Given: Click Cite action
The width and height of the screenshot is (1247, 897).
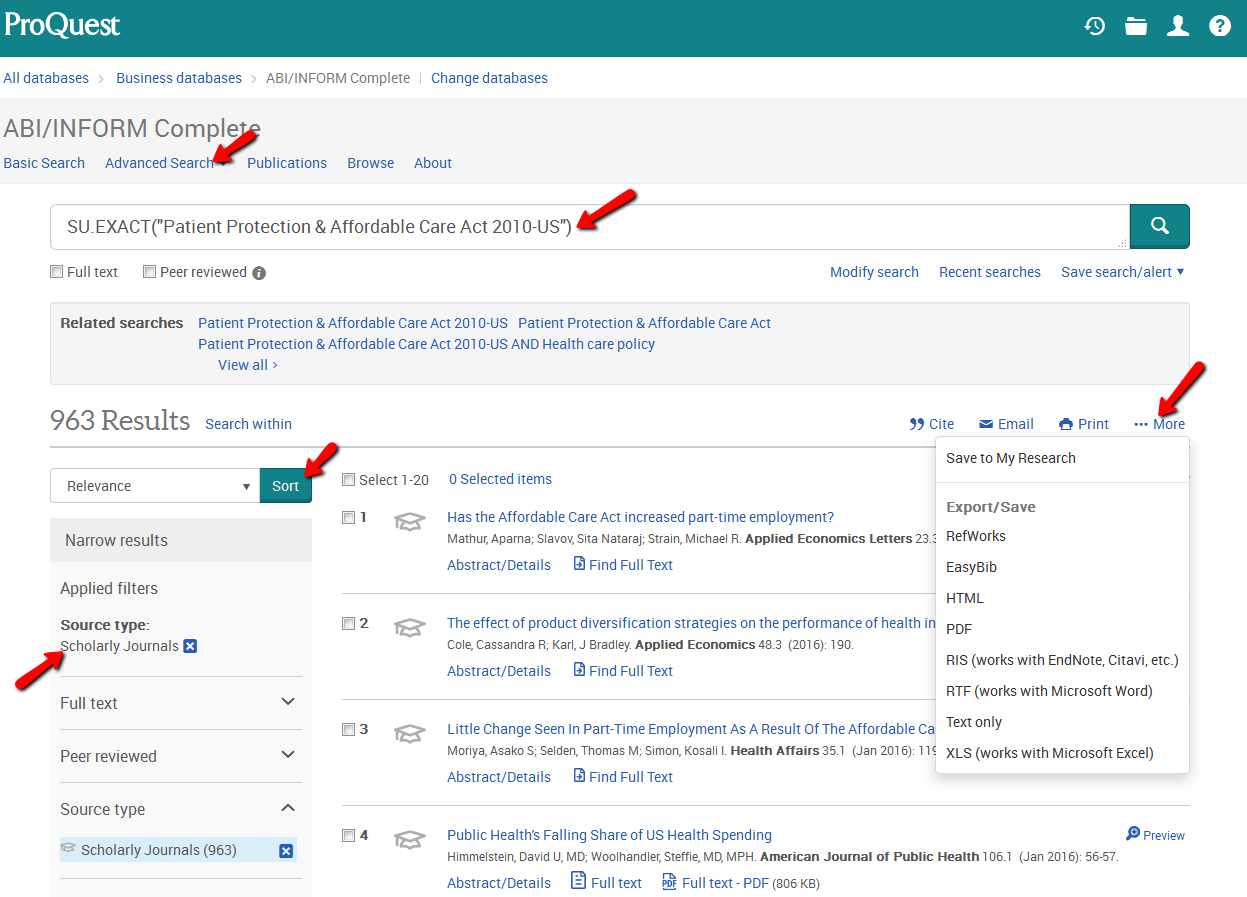Looking at the screenshot, I should (932, 424).
